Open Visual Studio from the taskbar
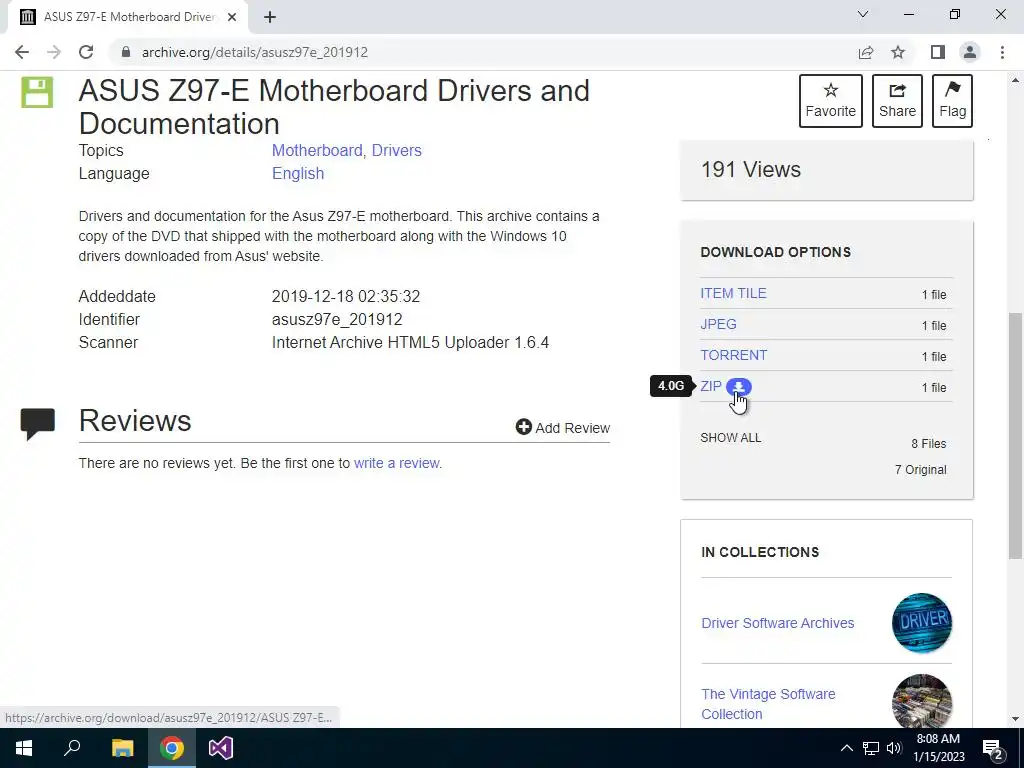 [221, 748]
